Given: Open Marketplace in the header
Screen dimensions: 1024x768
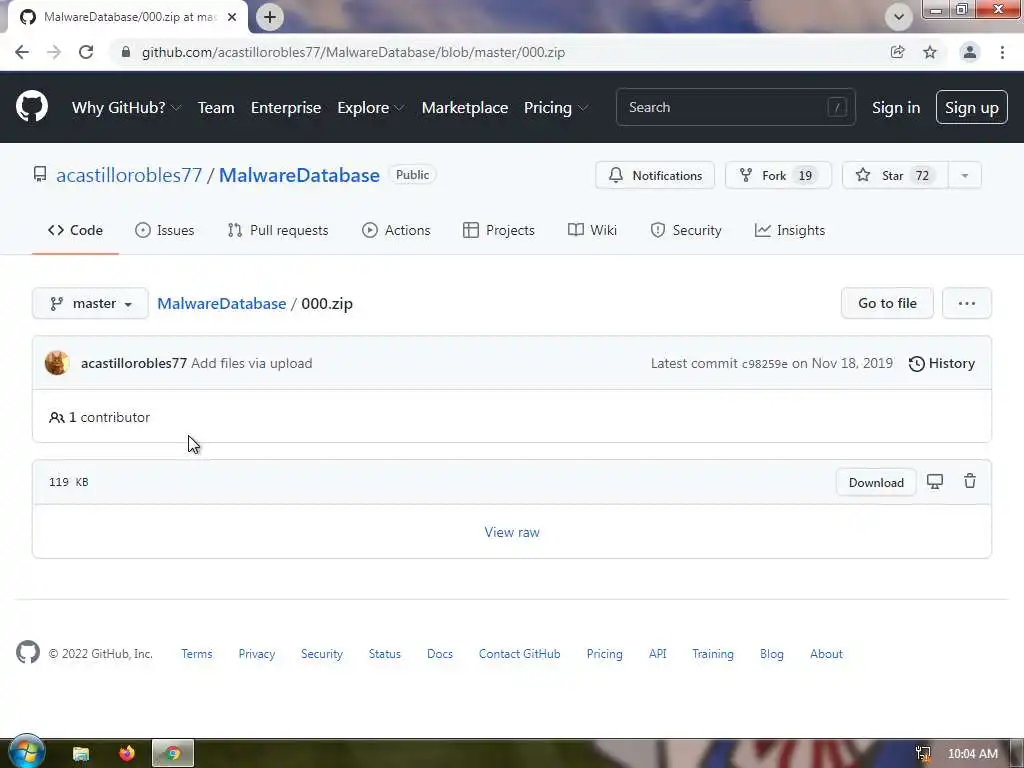Looking at the screenshot, I should tap(465, 107).
